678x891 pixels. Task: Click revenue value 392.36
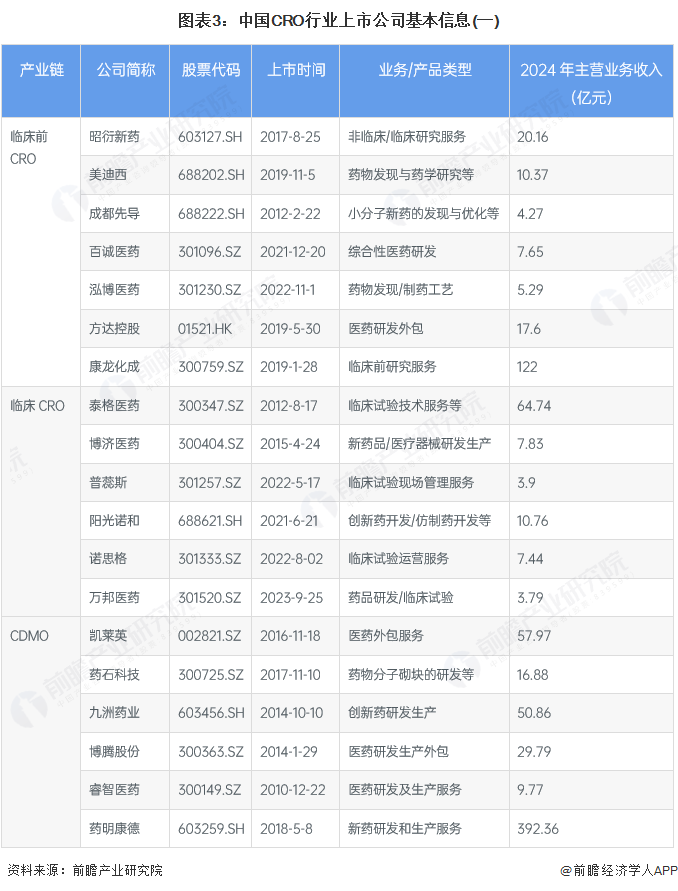tap(538, 828)
